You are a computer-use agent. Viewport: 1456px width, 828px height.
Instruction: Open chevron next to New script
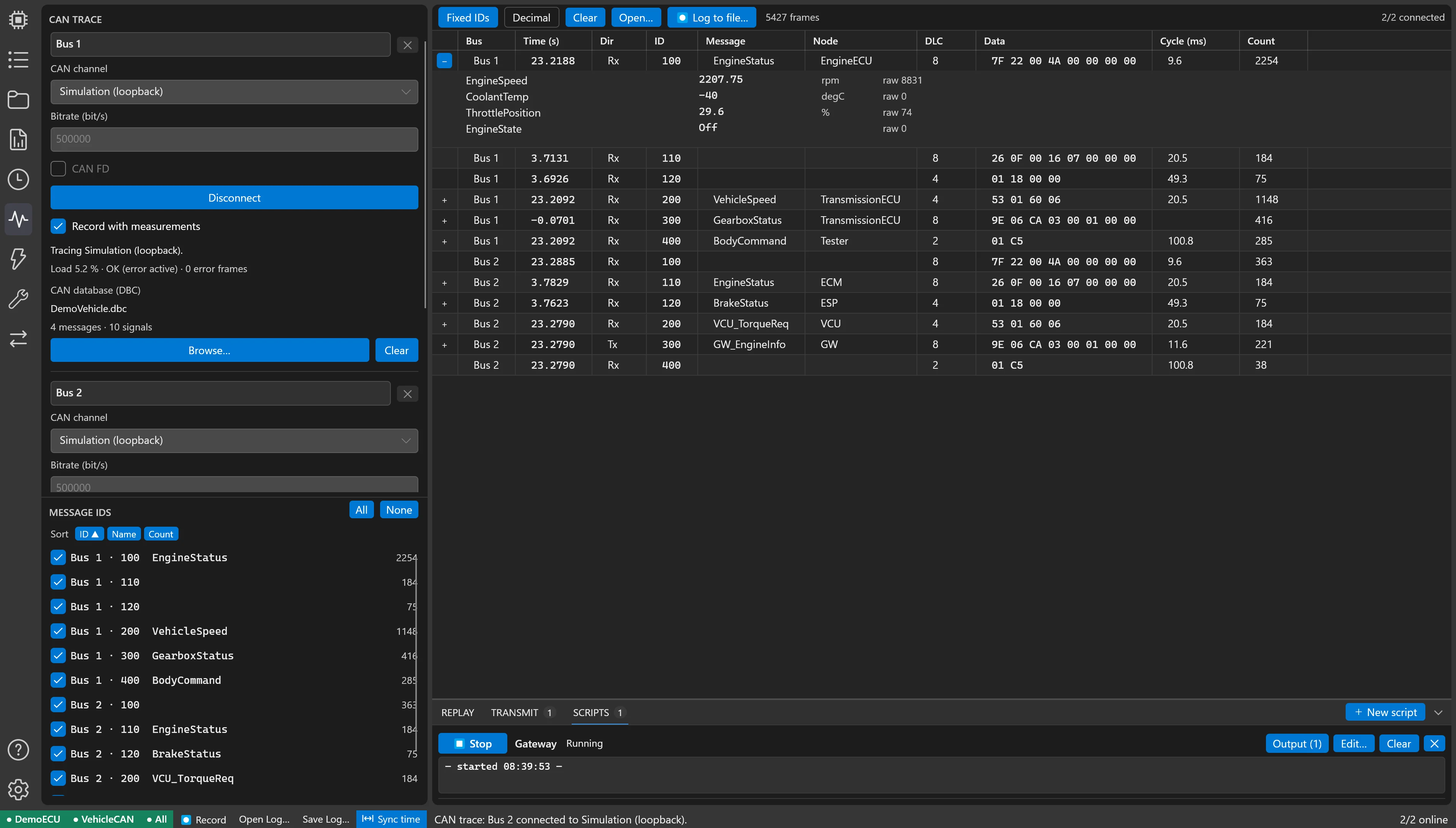point(1438,713)
